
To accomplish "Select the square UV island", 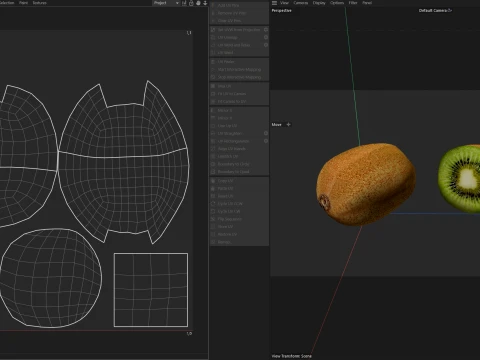I will (151, 290).
